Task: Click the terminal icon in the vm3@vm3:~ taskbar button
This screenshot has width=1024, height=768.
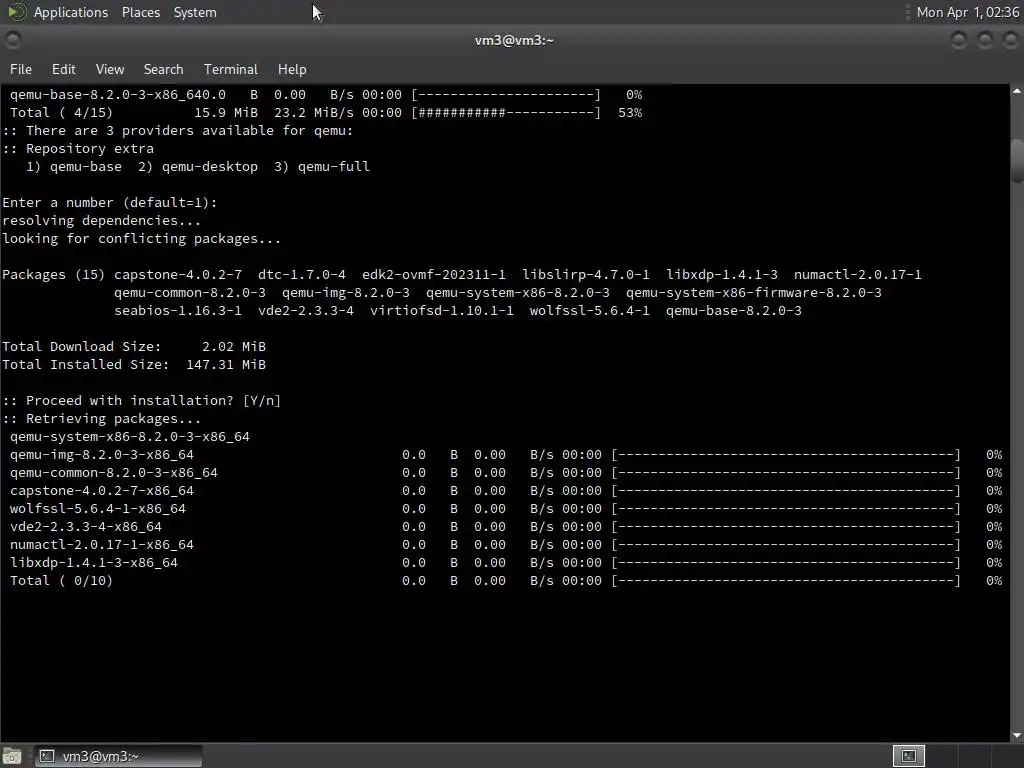Action: point(46,756)
